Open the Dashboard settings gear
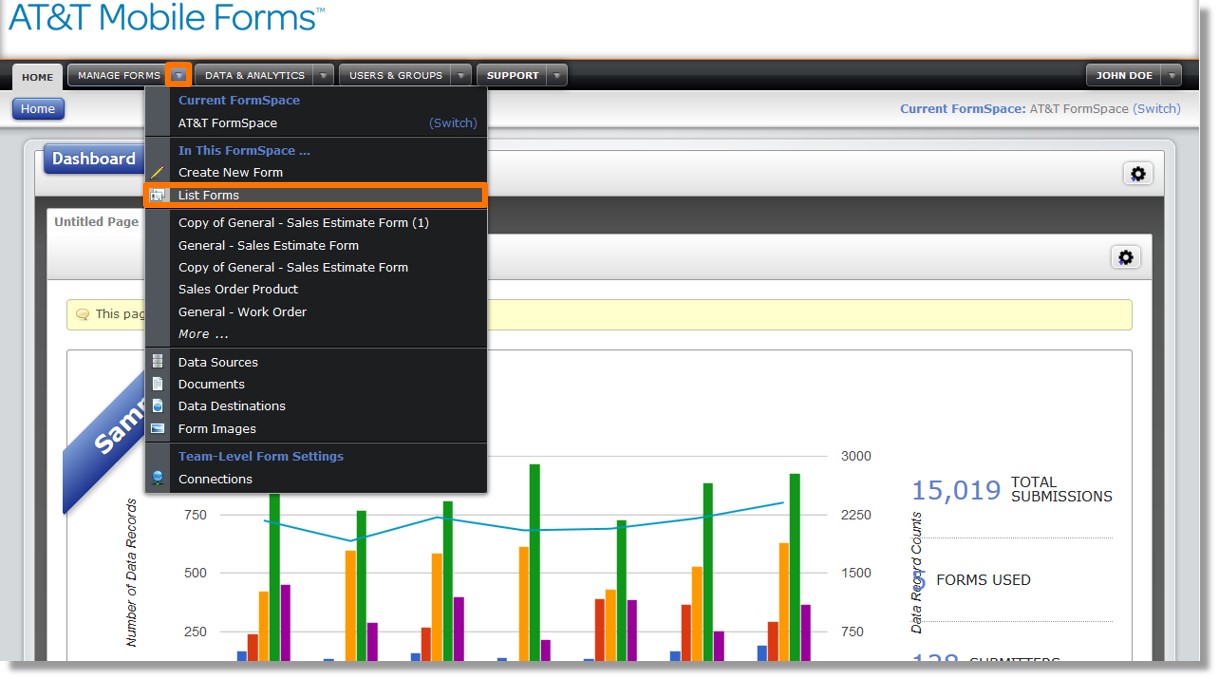Viewport: 1218px width, 679px height. (x=1138, y=174)
